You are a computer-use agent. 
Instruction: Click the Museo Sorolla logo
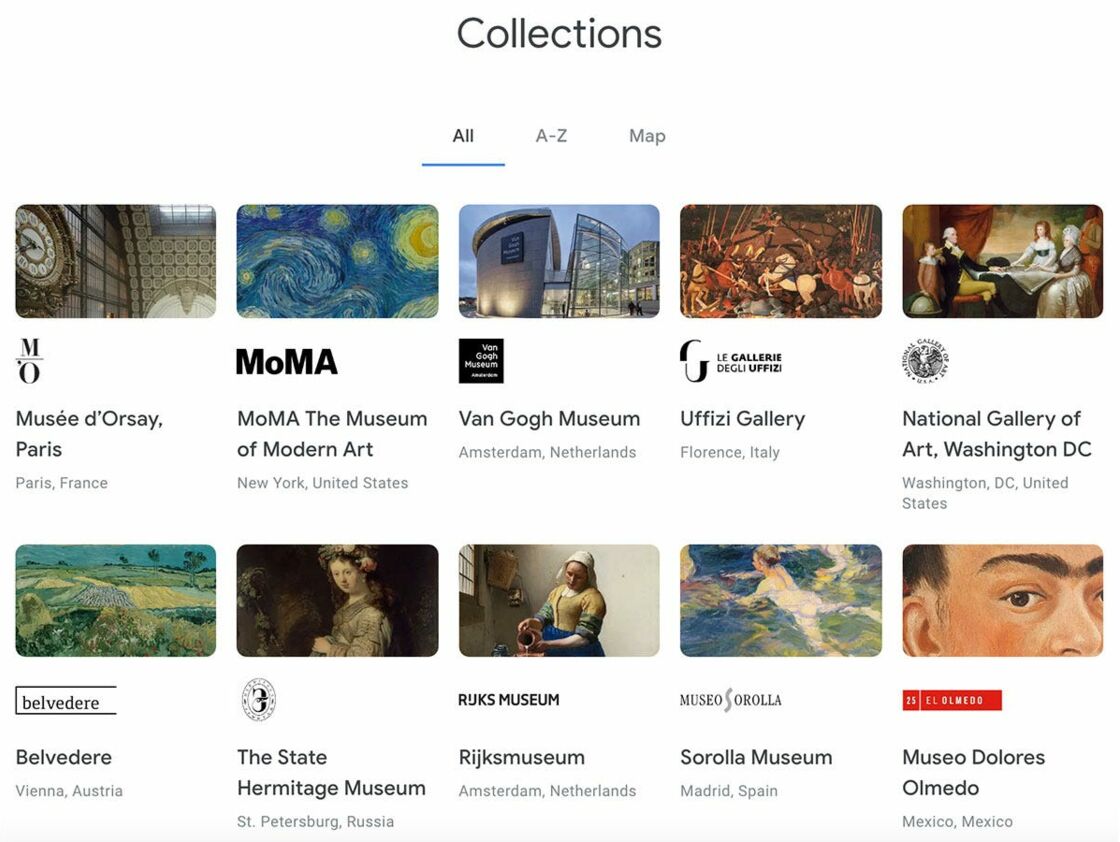pyautogui.click(x=730, y=700)
